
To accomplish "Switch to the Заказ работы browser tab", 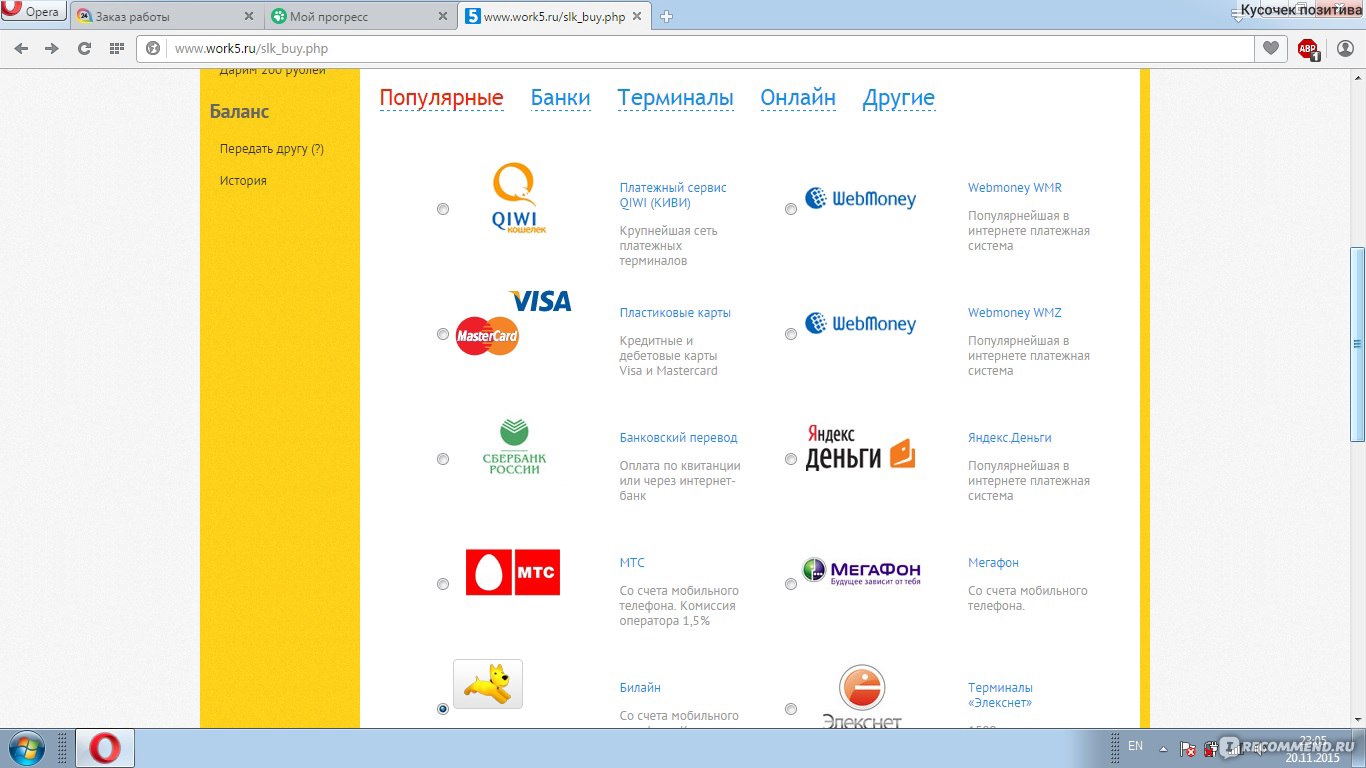I will pyautogui.click(x=165, y=17).
